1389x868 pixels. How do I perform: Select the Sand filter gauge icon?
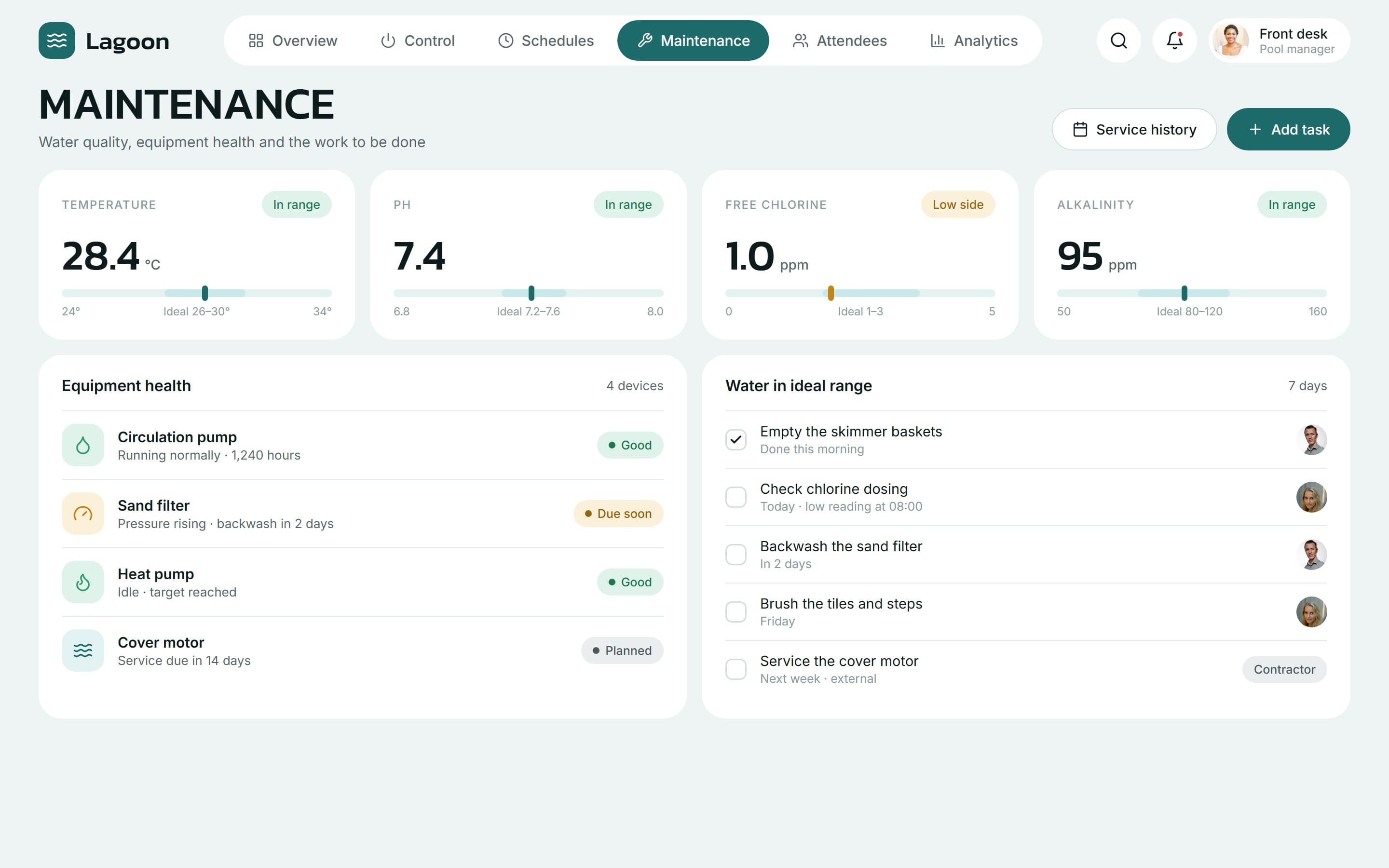click(x=82, y=513)
